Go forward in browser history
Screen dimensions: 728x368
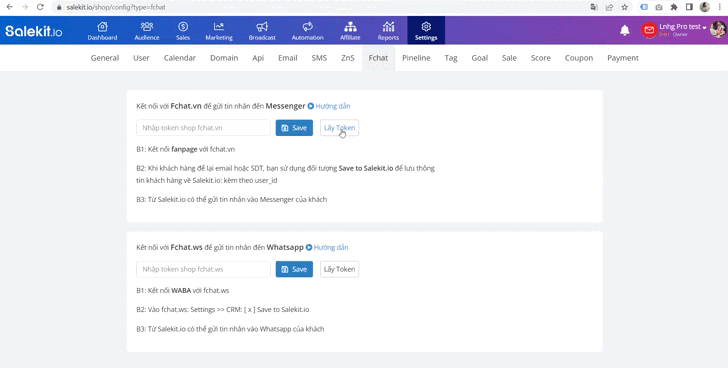coord(25,7)
